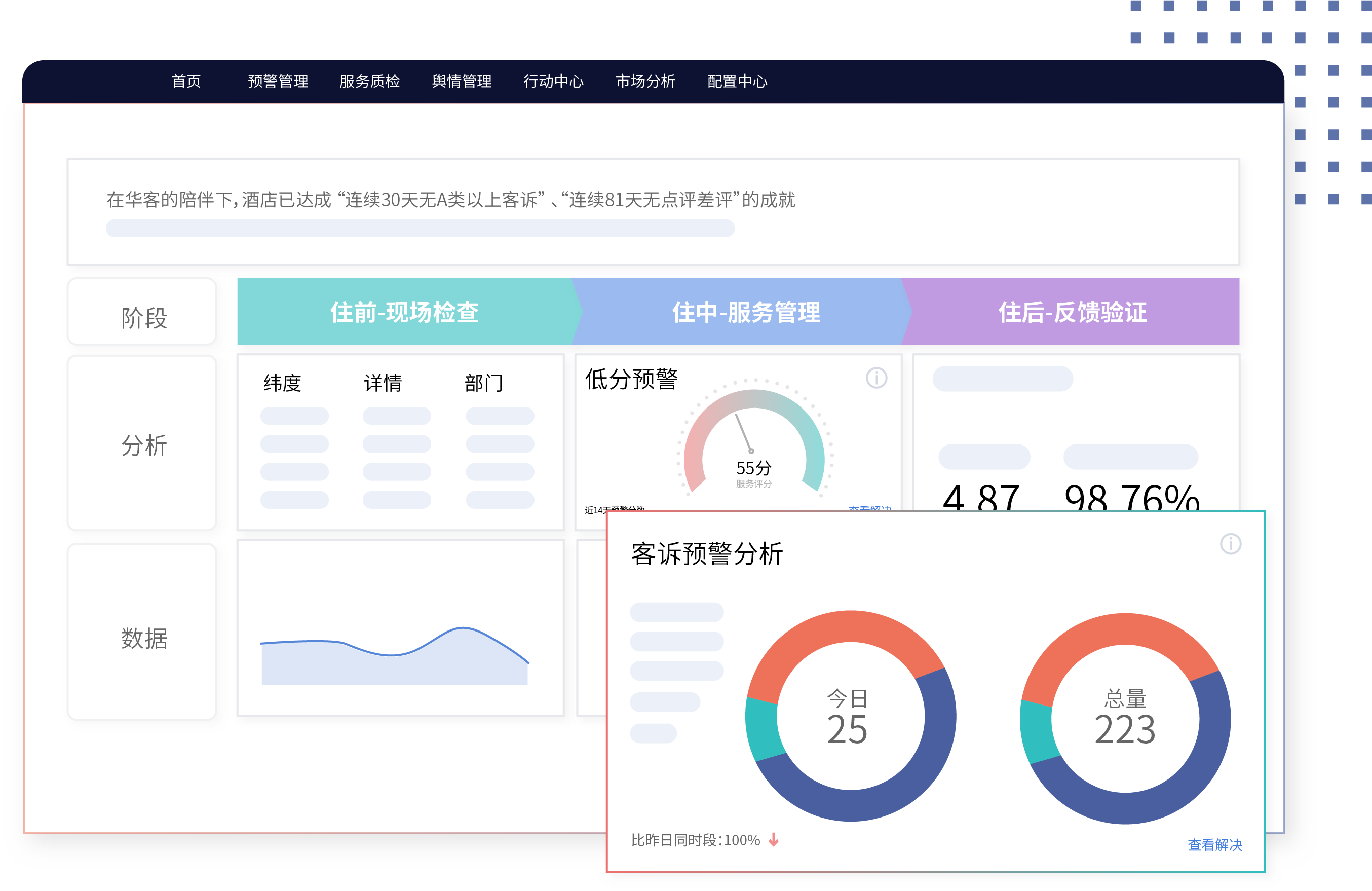The image size is (1372, 891).
Task: Select the 住后-反馈验证 stage tab
Action: (1072, 312)
